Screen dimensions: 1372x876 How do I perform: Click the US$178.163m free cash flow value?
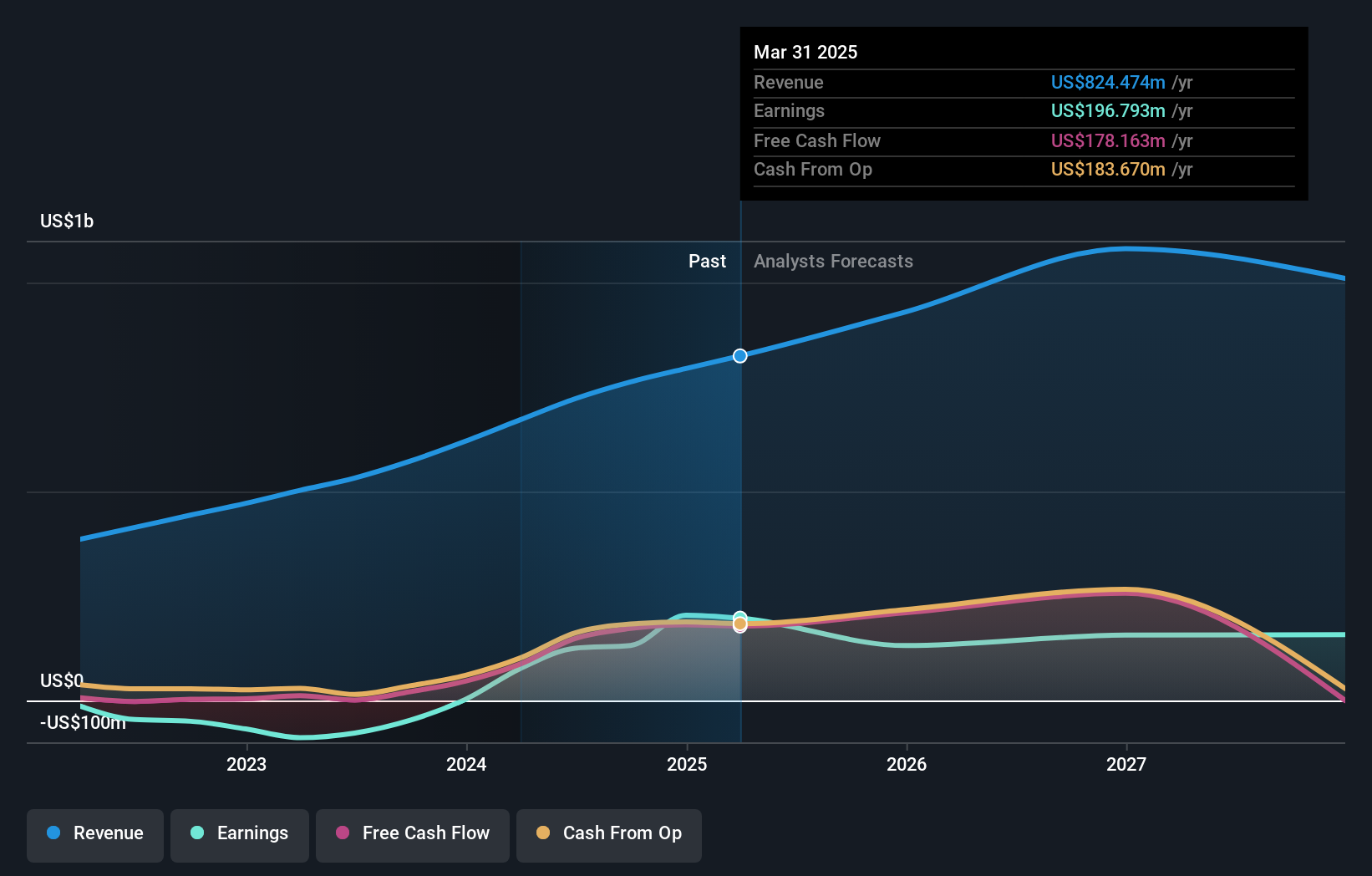1108,140
